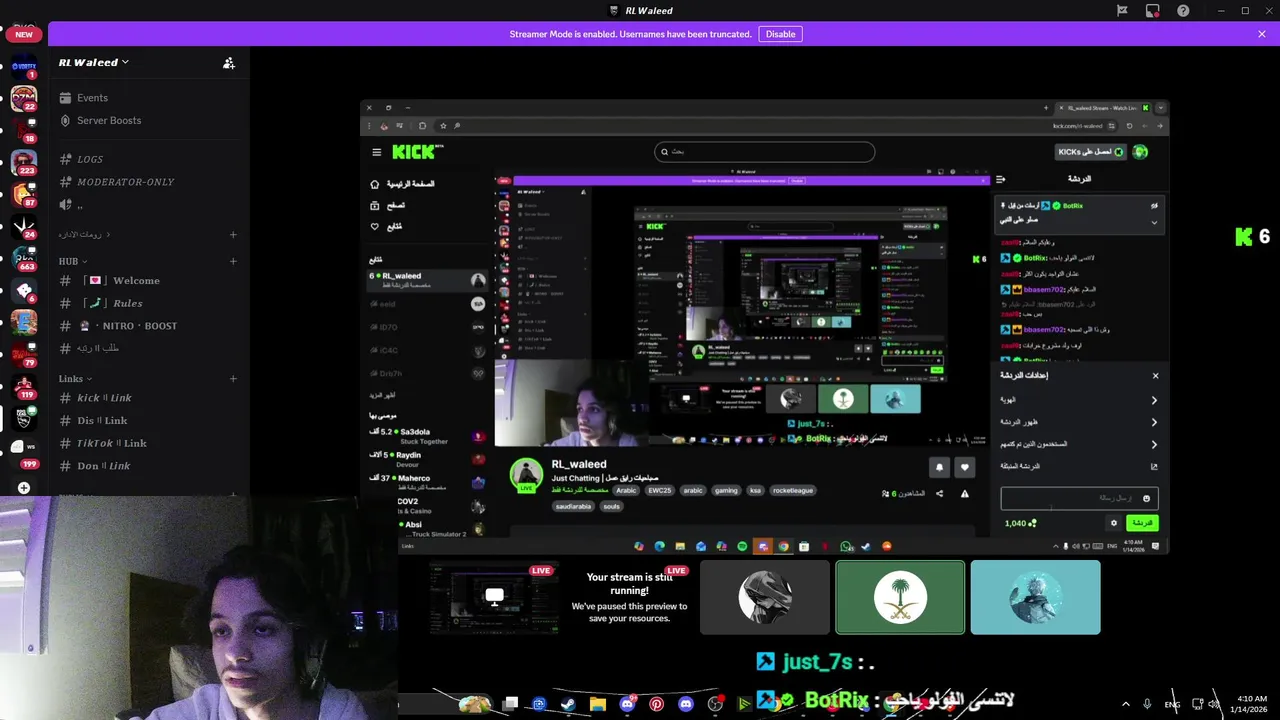The width and height of the screenshot is (1280, 720).
Task: Open الهوية chevron in chat settings
Action: [x=1154, y=400]
